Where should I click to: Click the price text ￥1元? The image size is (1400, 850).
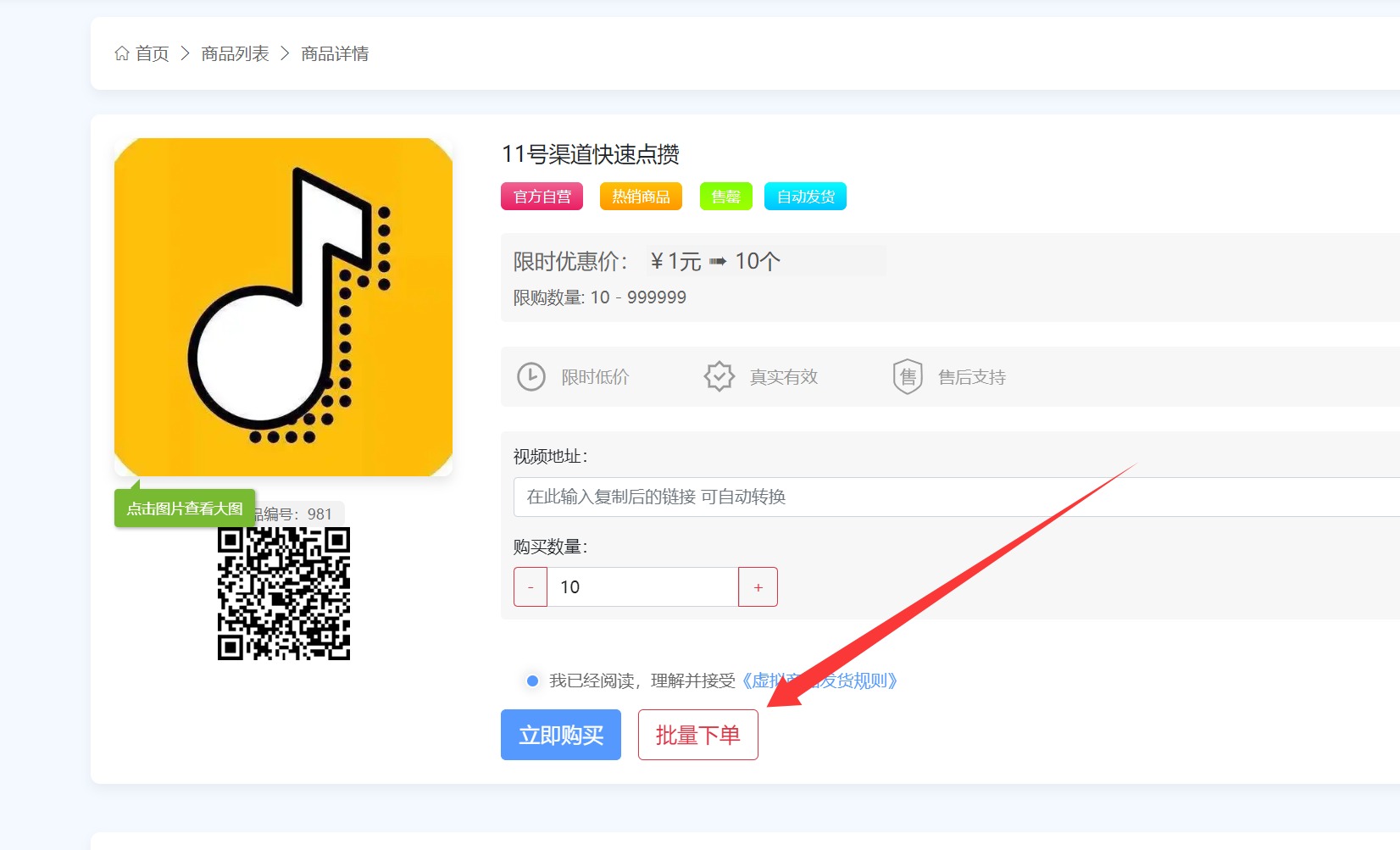point(675,261)
